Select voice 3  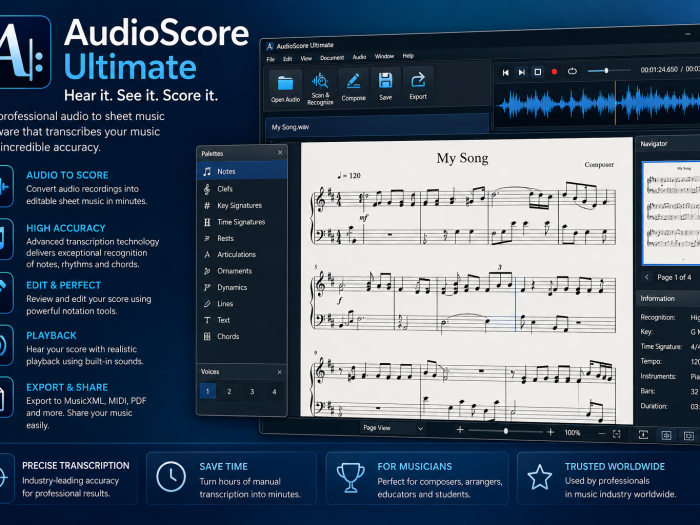[252, 392]
